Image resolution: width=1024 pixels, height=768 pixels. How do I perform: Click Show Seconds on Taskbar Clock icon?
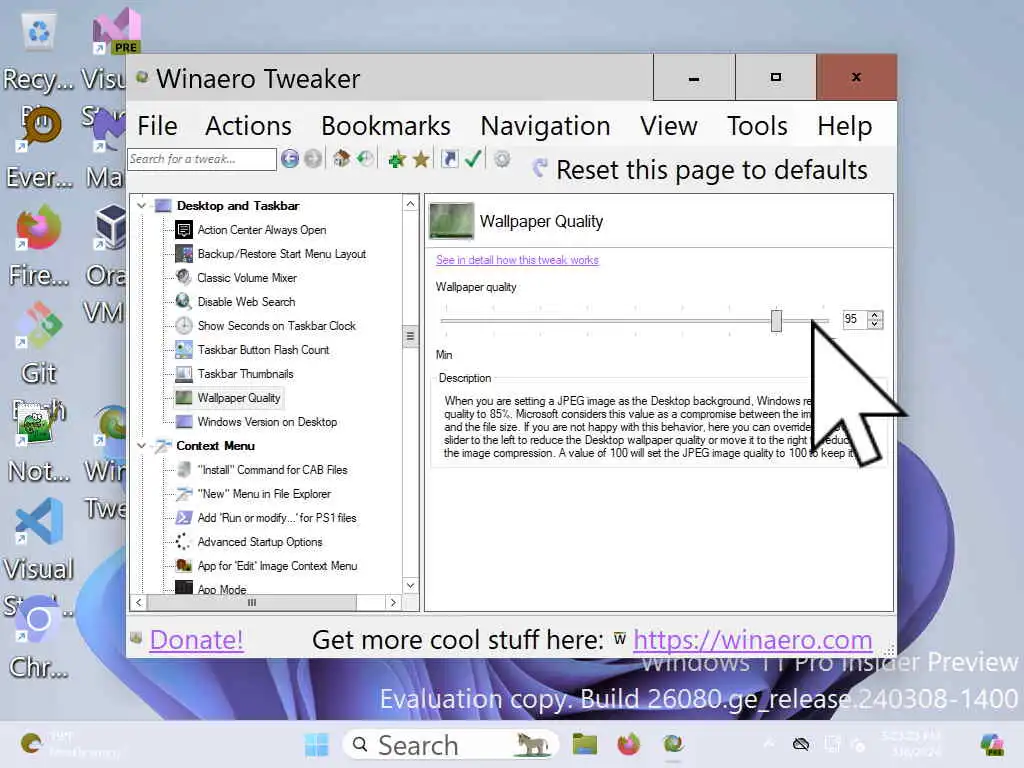pos(184,326)
